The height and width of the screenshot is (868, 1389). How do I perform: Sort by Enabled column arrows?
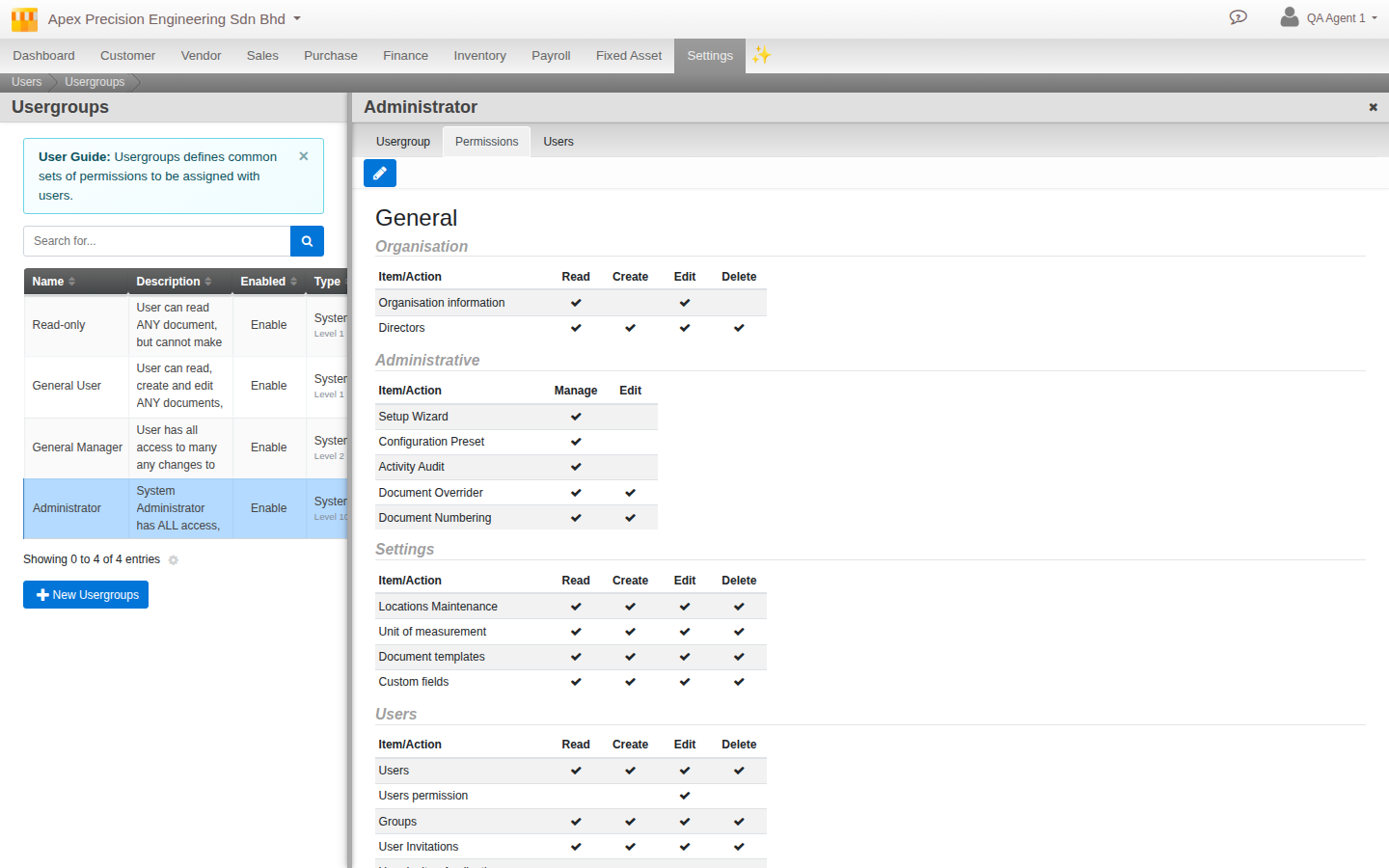click(293, 282)
